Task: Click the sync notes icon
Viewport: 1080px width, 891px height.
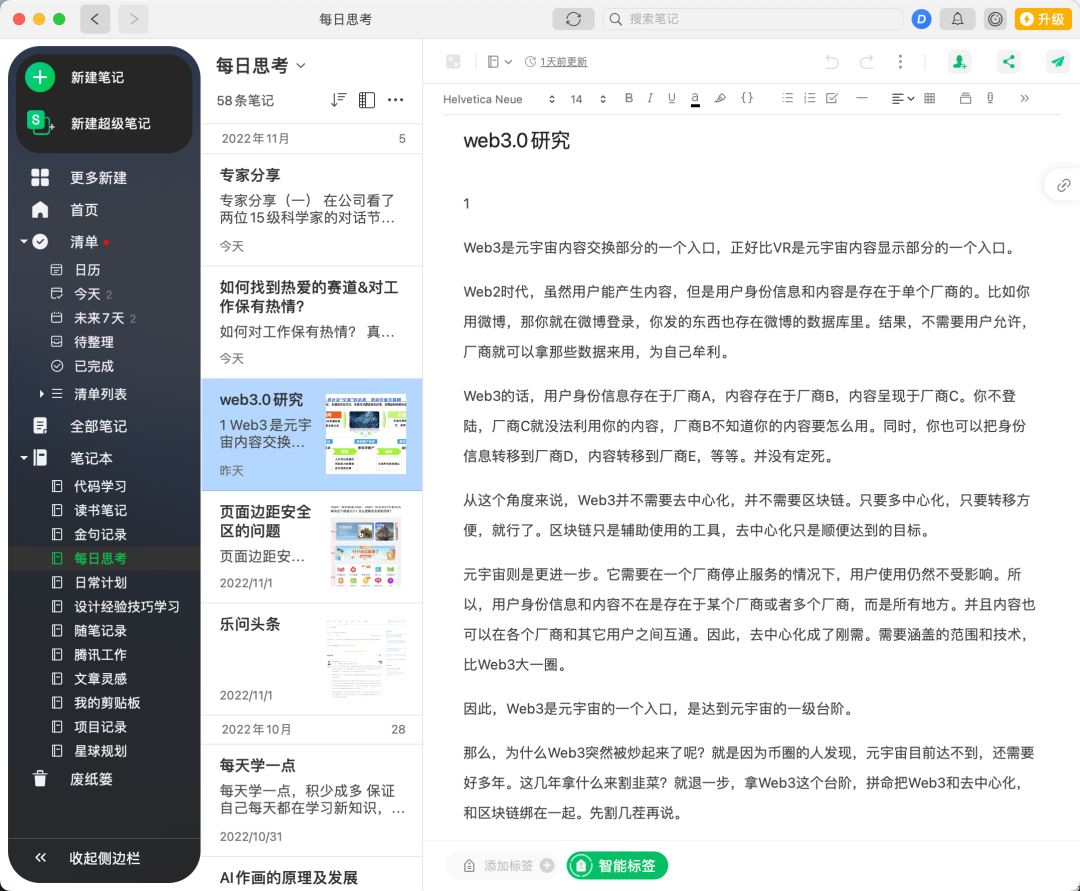Action: pyautogui.click(x=573, y=19)
